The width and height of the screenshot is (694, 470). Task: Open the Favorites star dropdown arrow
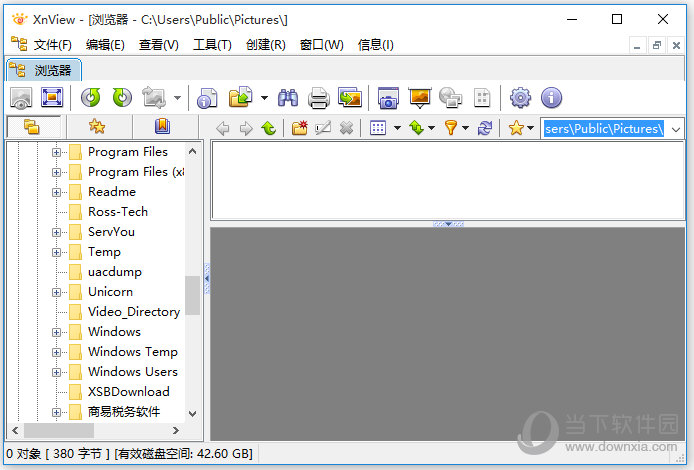[x=530, y=128]
